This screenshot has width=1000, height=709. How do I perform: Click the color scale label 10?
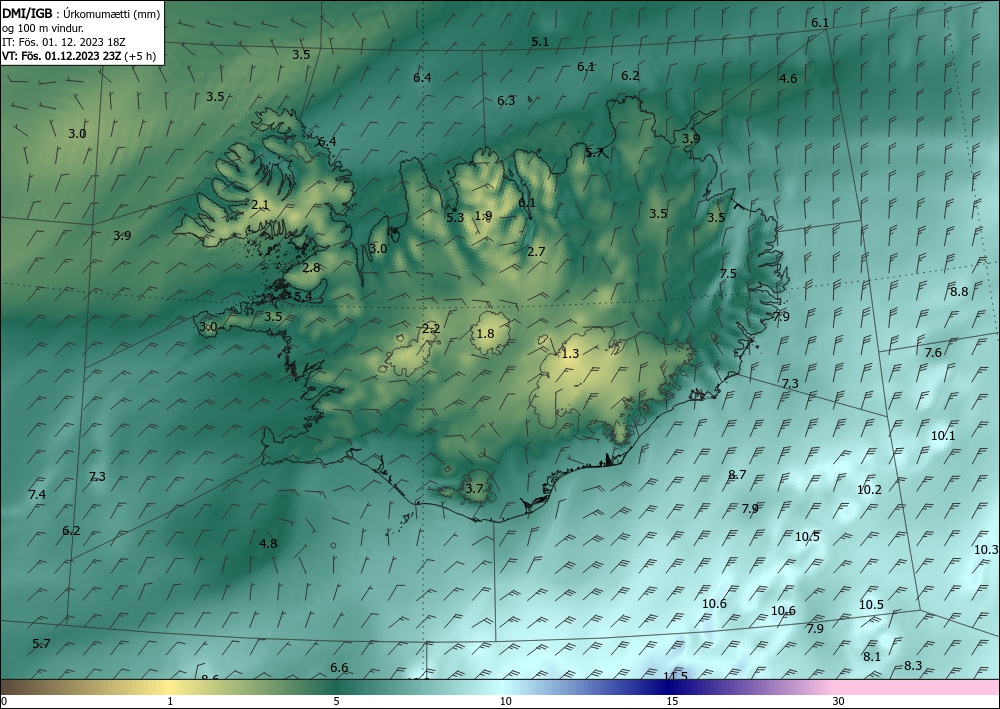pyautogui.click(x=506, y=702)
